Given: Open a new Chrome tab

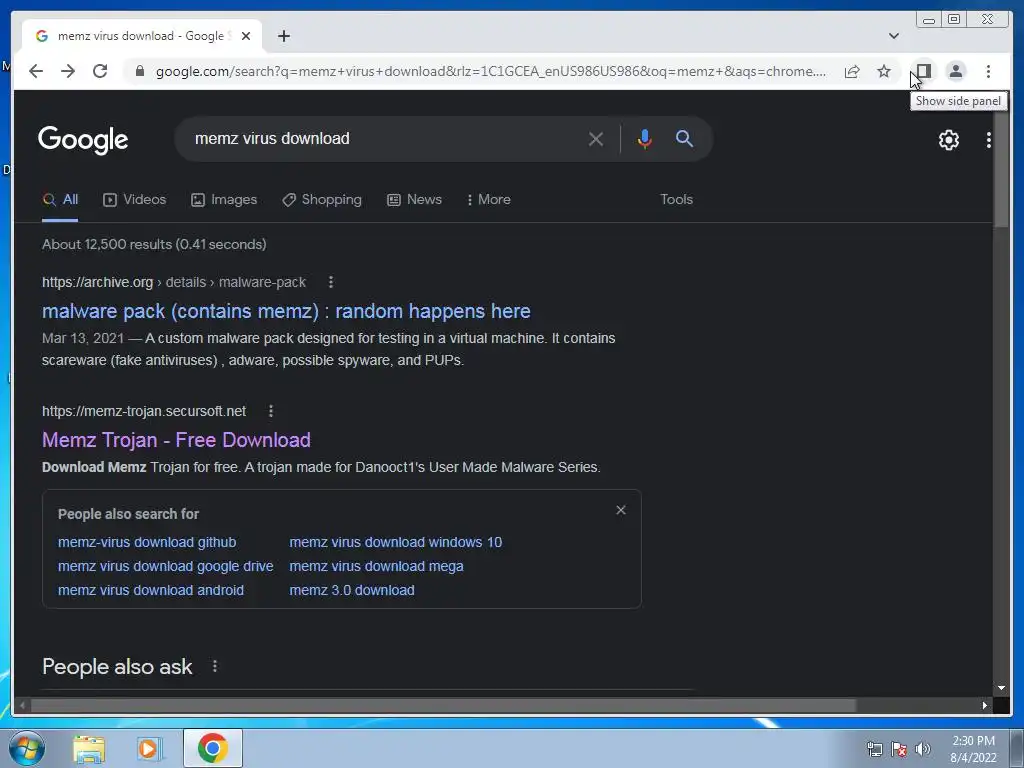Looking at the screenshot, I should point(283,36).
